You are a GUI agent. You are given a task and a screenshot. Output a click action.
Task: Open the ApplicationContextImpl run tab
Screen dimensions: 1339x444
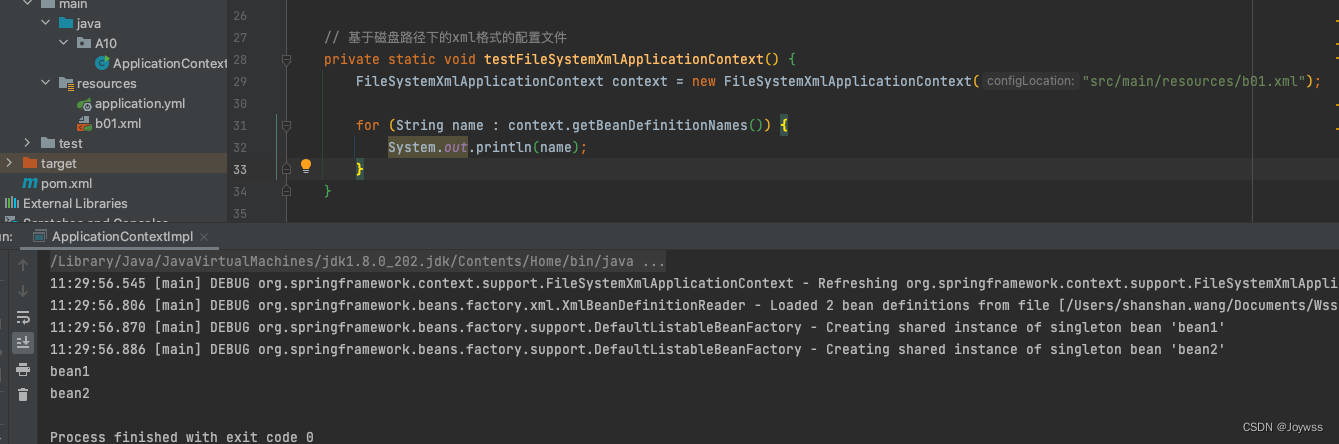(122, 236)
